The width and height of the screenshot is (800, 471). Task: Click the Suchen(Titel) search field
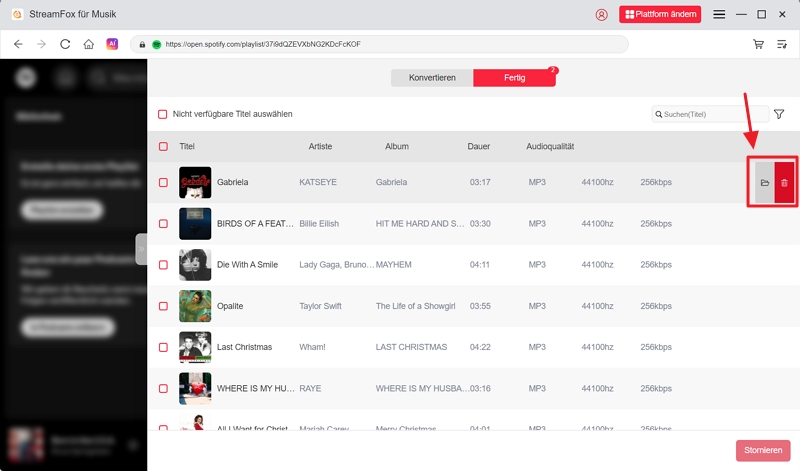(710, 114)
